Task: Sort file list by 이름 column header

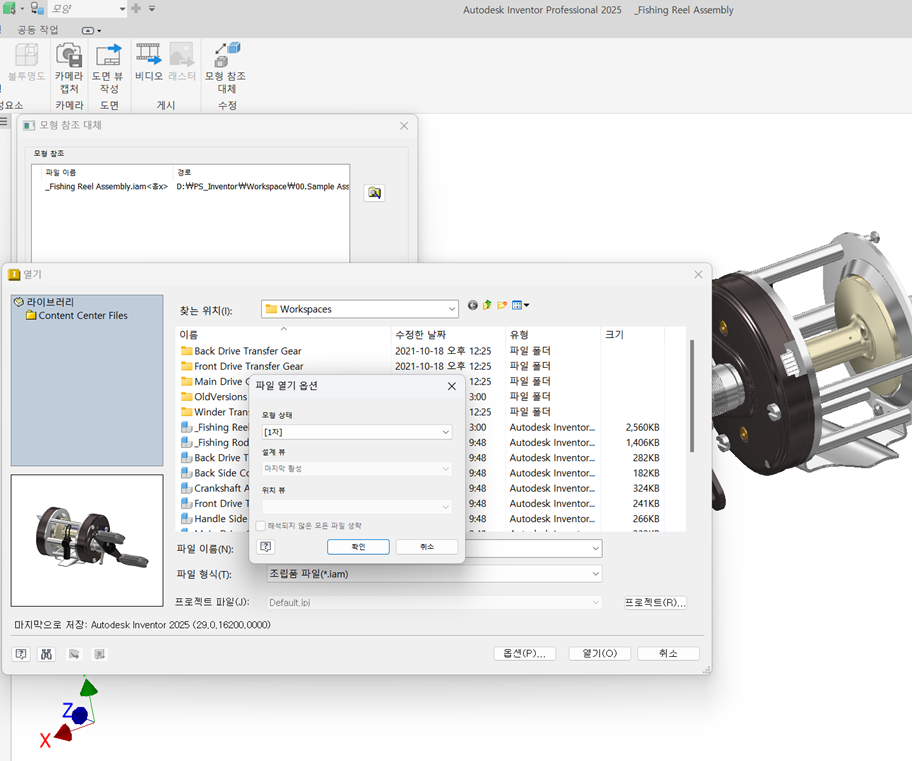Action: click(283, 335)
